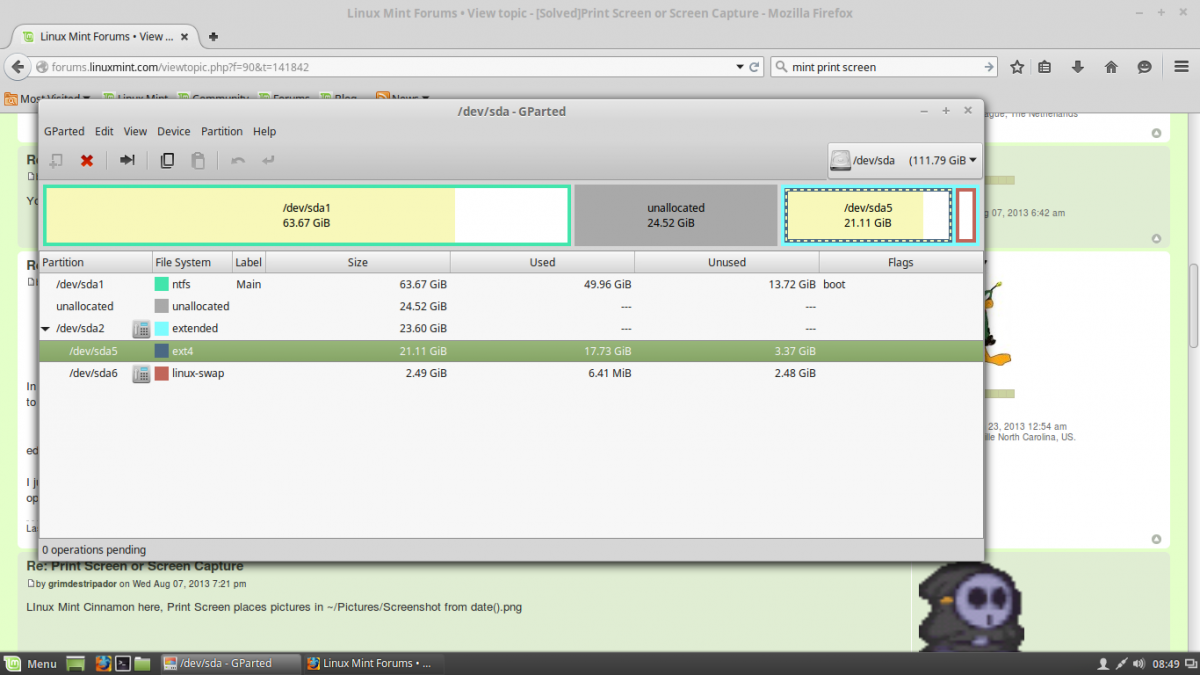Click the New partition toolbar icon in GParted

57,160
